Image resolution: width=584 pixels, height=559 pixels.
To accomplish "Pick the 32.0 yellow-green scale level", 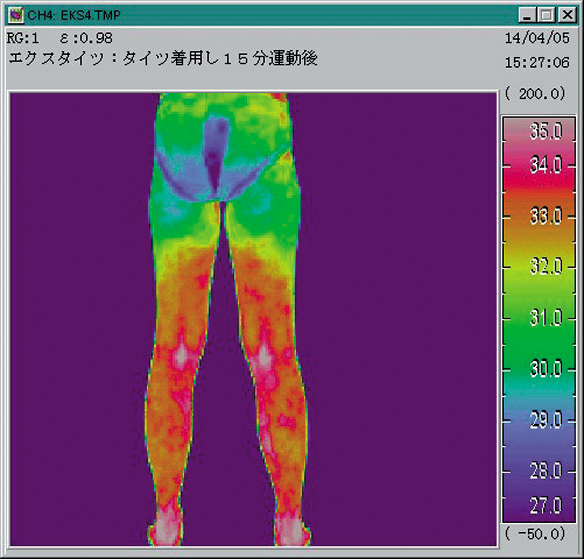I will coord(546,266).
